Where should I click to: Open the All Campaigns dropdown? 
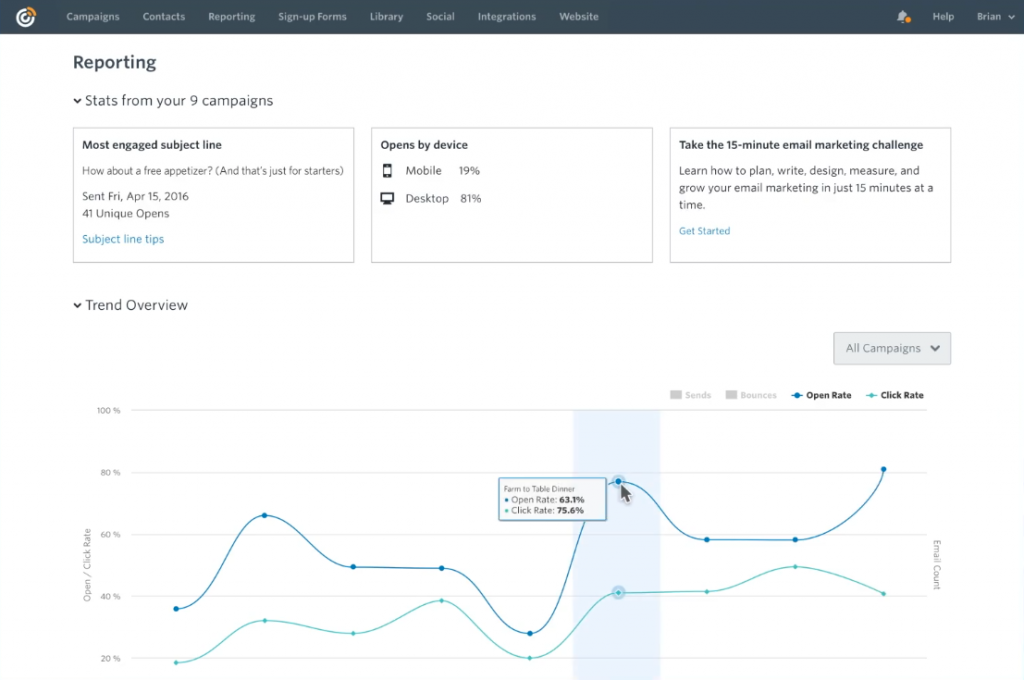click(892, 348)
